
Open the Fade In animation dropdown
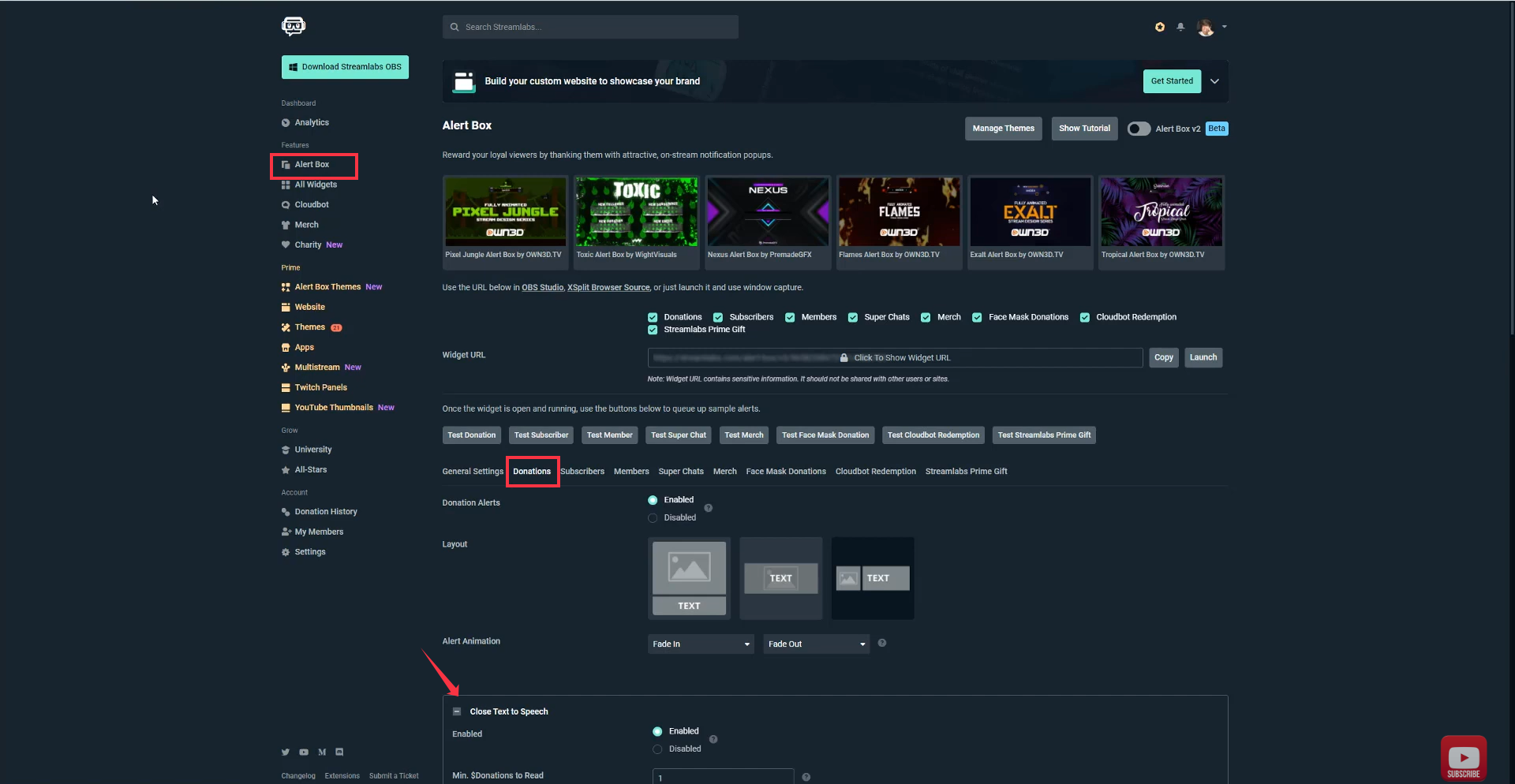coord(700,644)
